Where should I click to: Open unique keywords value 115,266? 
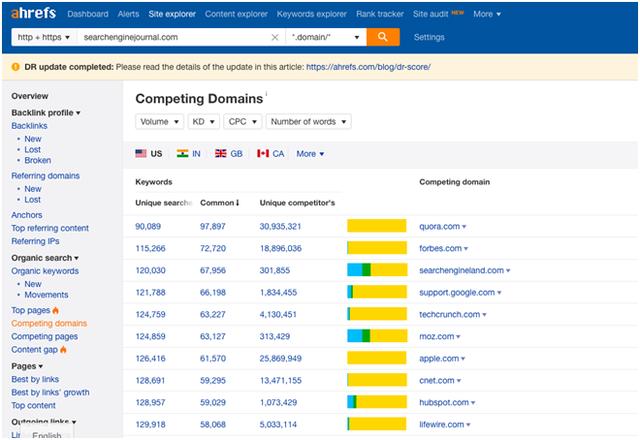(x=150, y=249)
